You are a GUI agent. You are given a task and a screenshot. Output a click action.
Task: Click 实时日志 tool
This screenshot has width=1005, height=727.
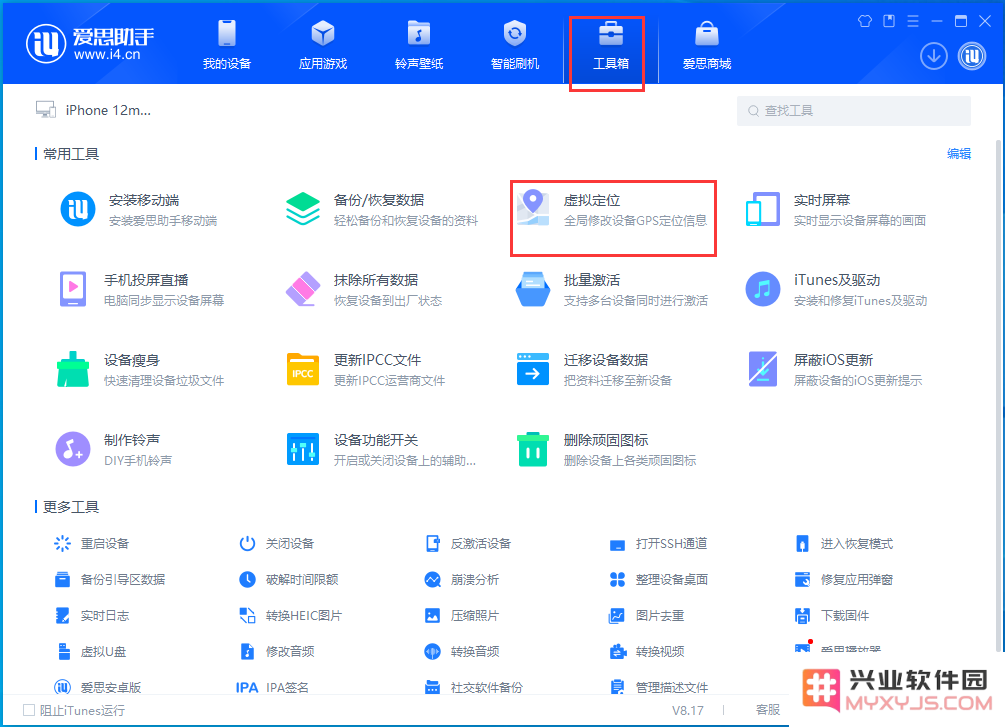point(92,615)
